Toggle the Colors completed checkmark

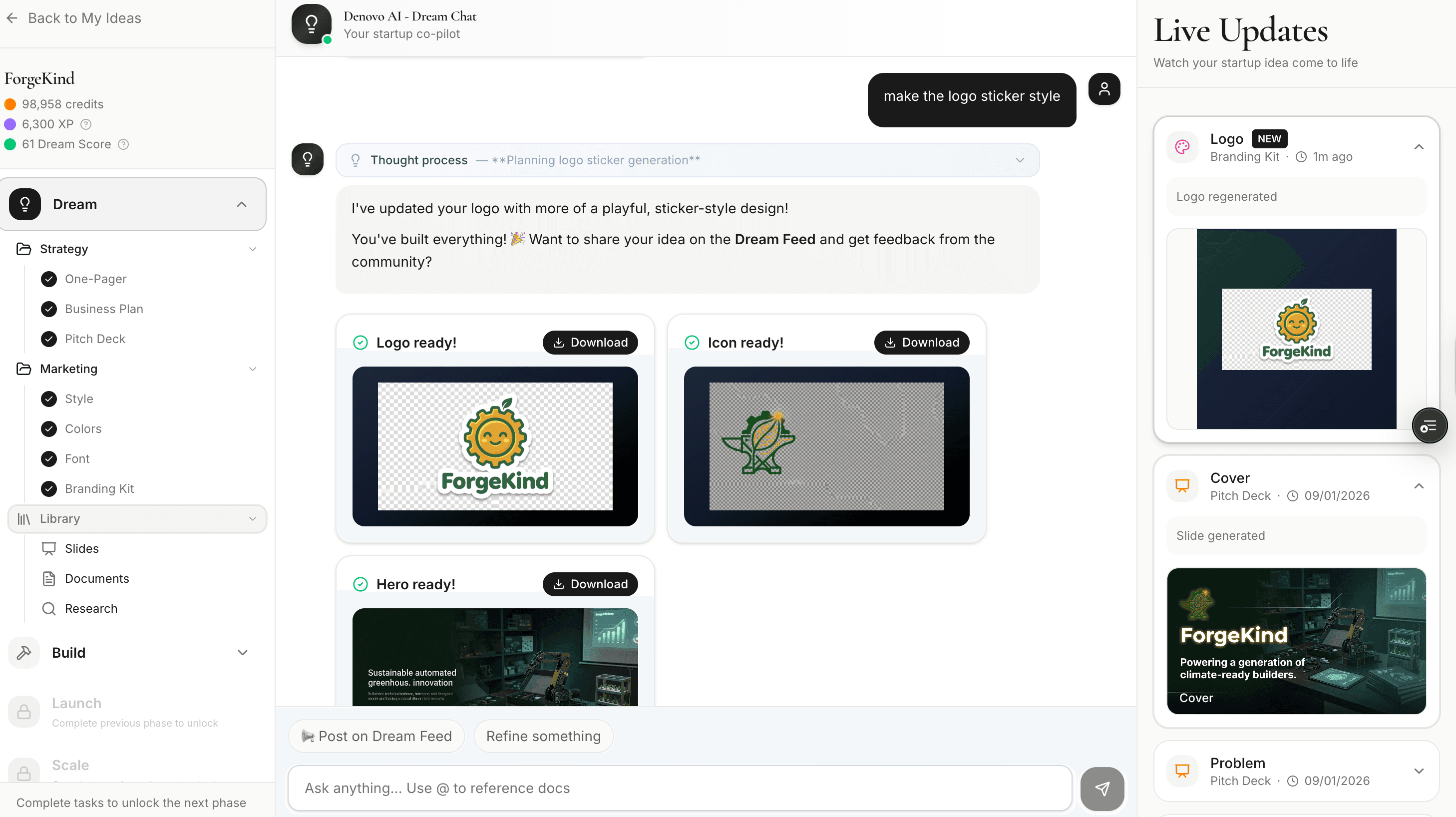click(x=49, y=428)
